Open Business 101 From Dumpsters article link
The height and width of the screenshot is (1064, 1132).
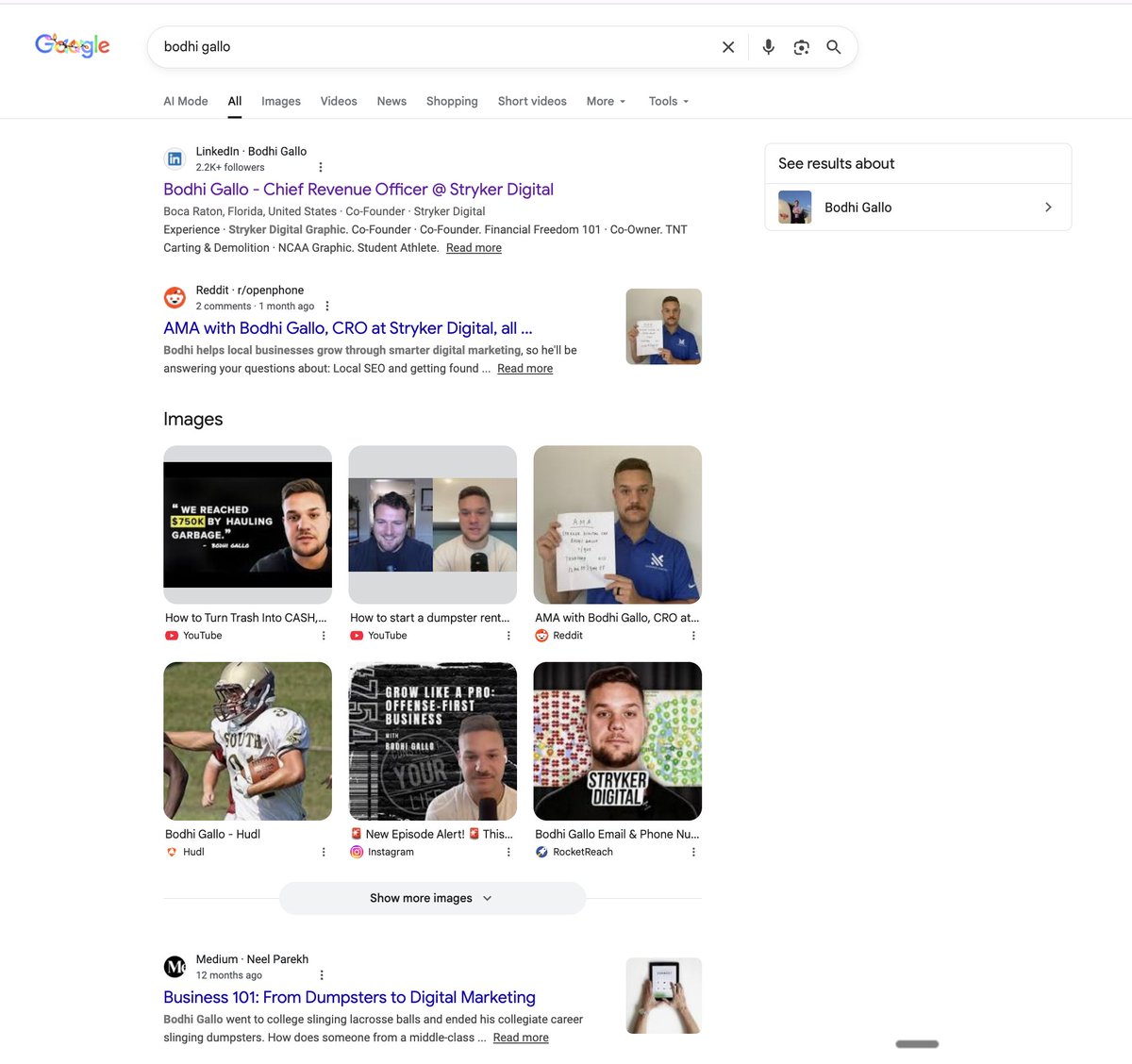(349, 997)
